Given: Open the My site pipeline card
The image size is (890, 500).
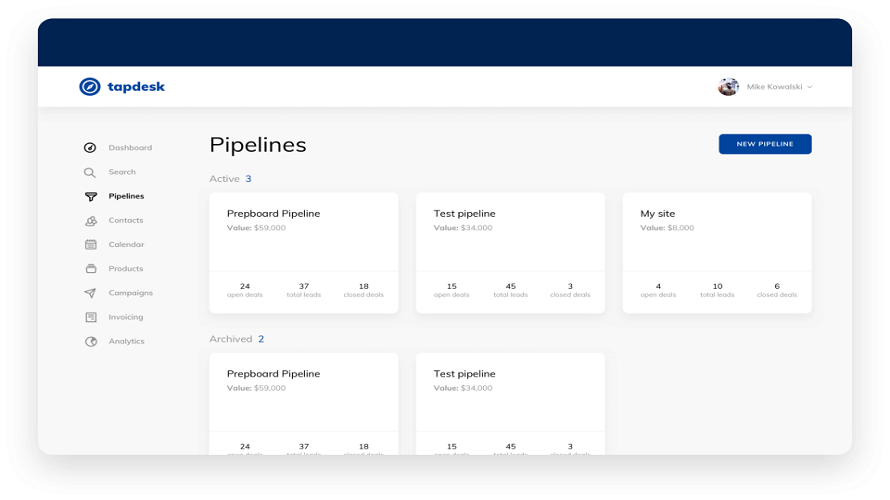Looking at the screenshot, I should (x=716, y=240).
